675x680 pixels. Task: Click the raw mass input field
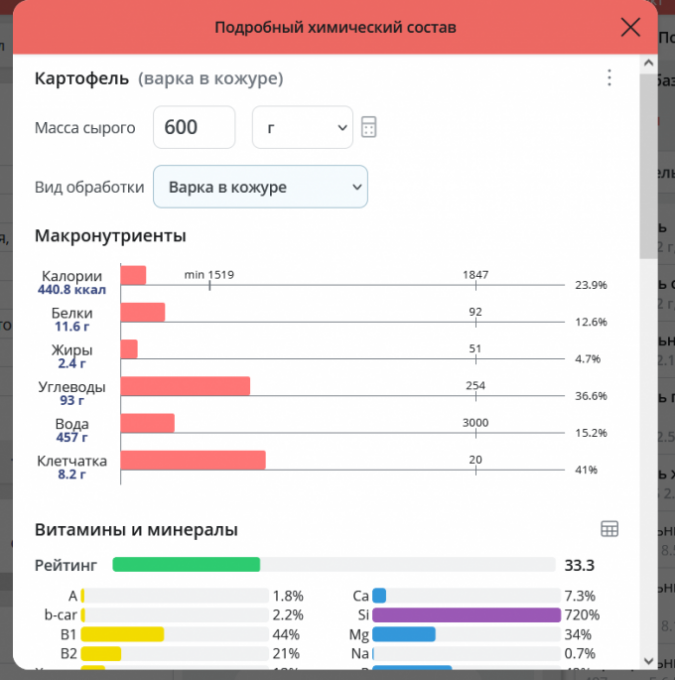click(194, 127)
